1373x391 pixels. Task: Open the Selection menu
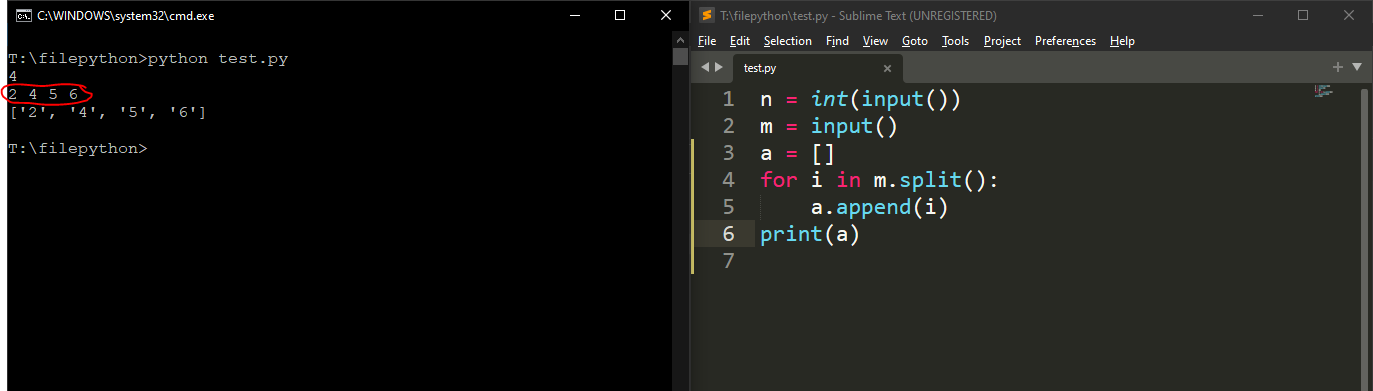tap(788, 41)
